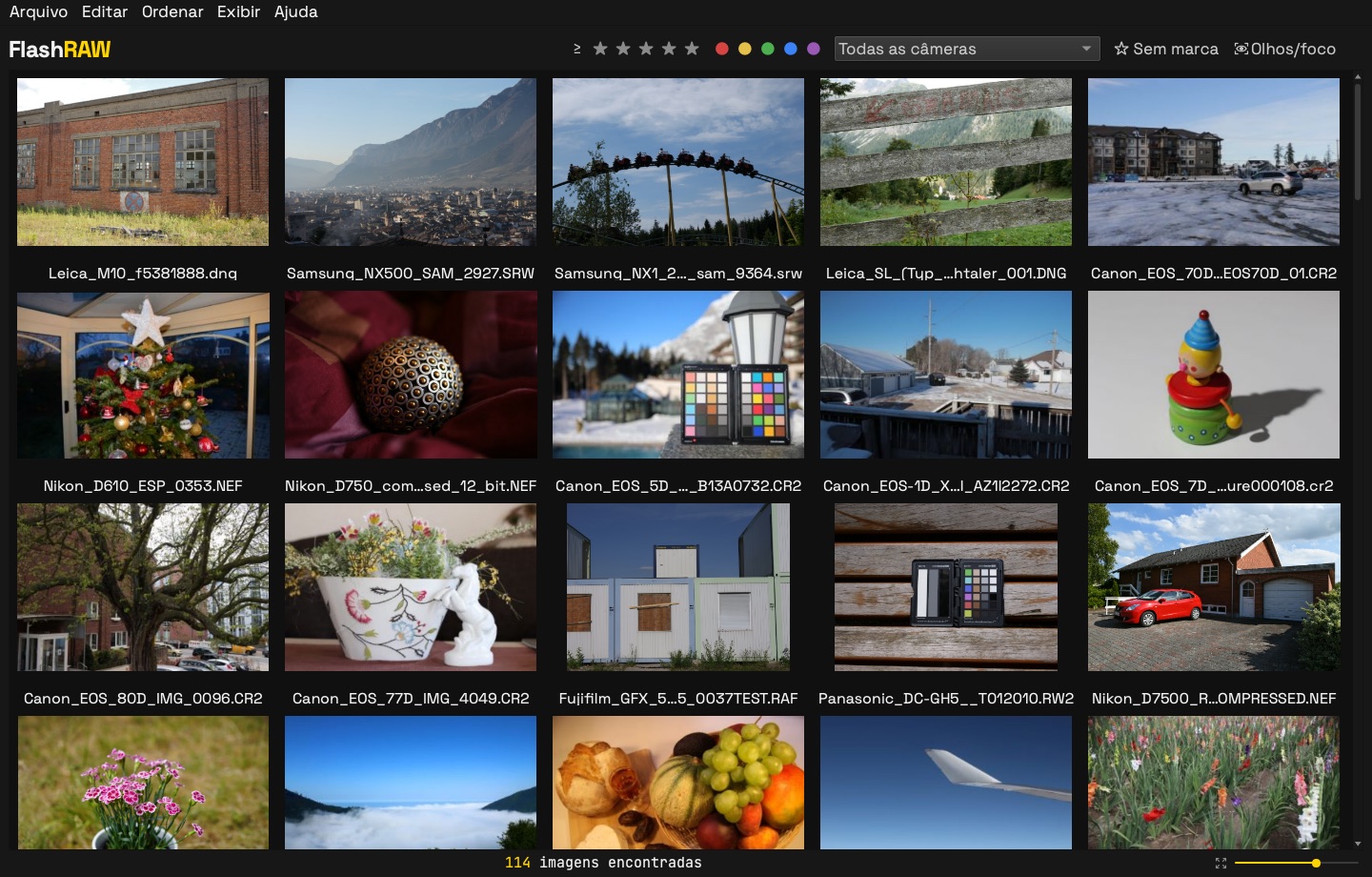
Task: Open the Todas as câmeras dropdown
Action: tap(967, 49)
